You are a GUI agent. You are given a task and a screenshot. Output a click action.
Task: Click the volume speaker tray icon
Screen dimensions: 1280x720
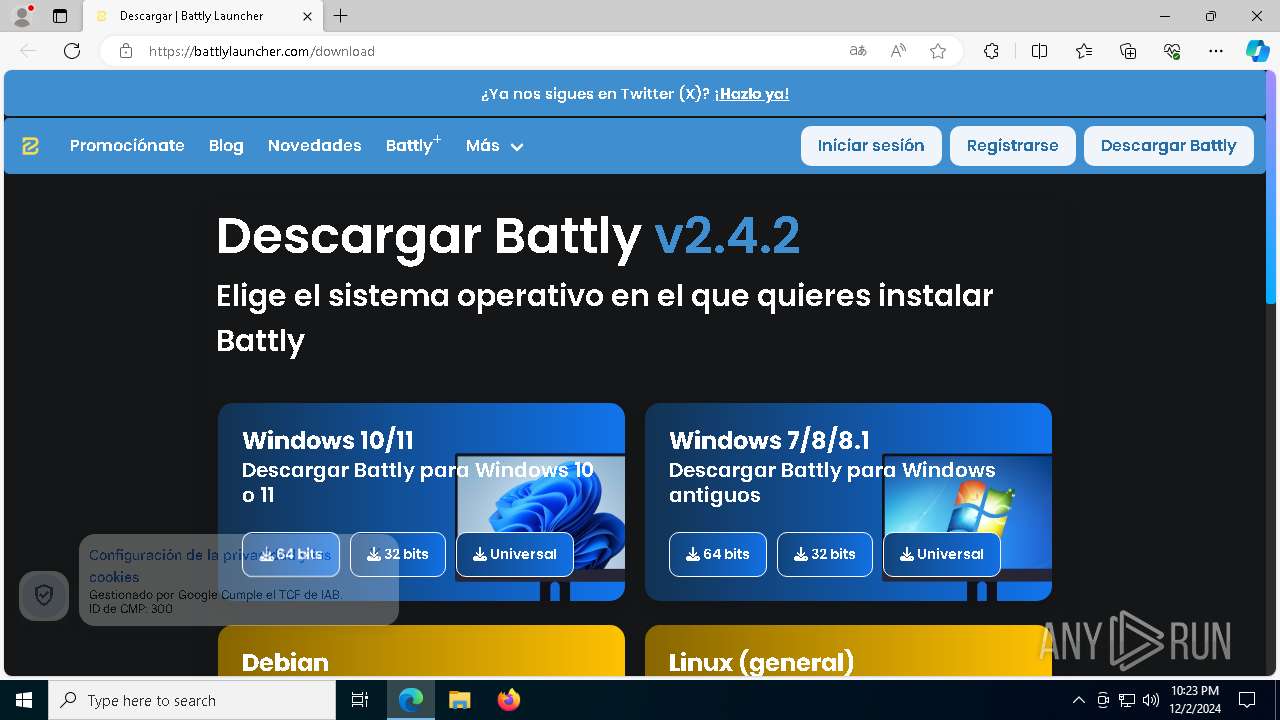1151,700
